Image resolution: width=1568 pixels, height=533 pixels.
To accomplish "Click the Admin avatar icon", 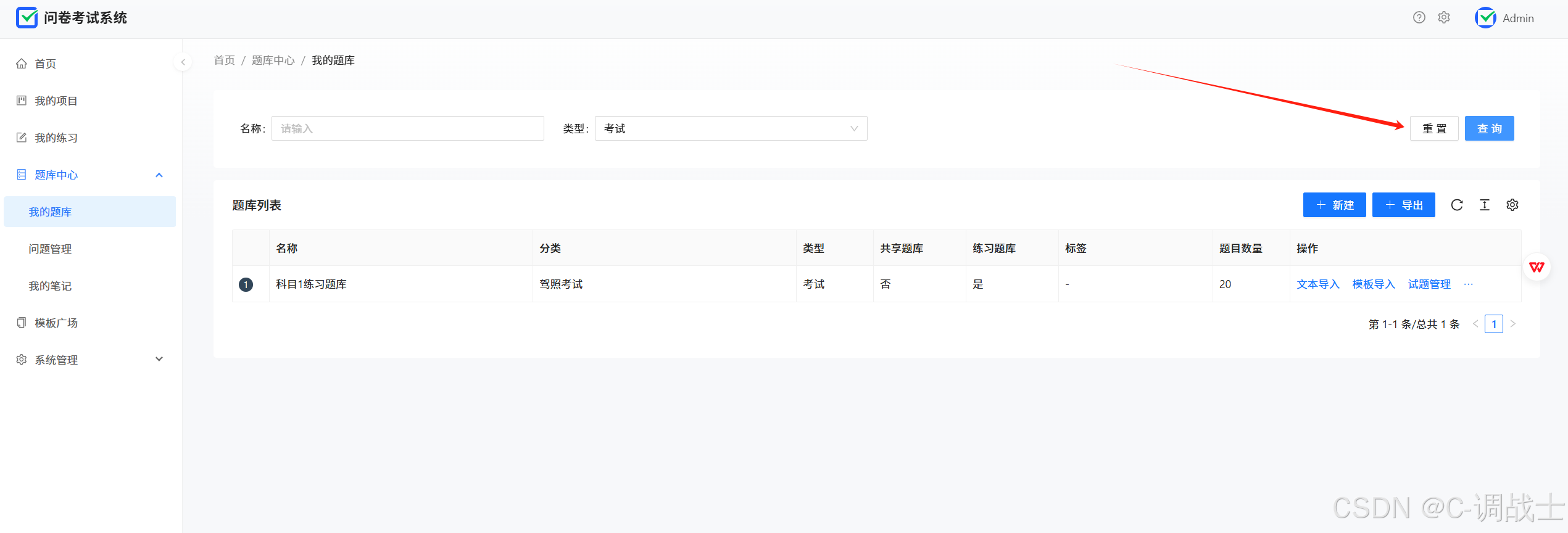I will 1485,18.
